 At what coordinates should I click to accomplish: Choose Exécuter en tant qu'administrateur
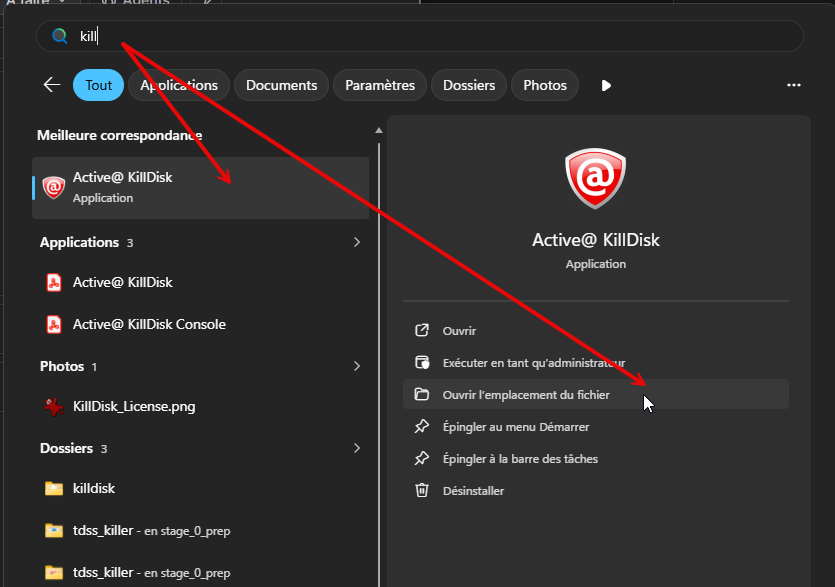click(595, 363)
